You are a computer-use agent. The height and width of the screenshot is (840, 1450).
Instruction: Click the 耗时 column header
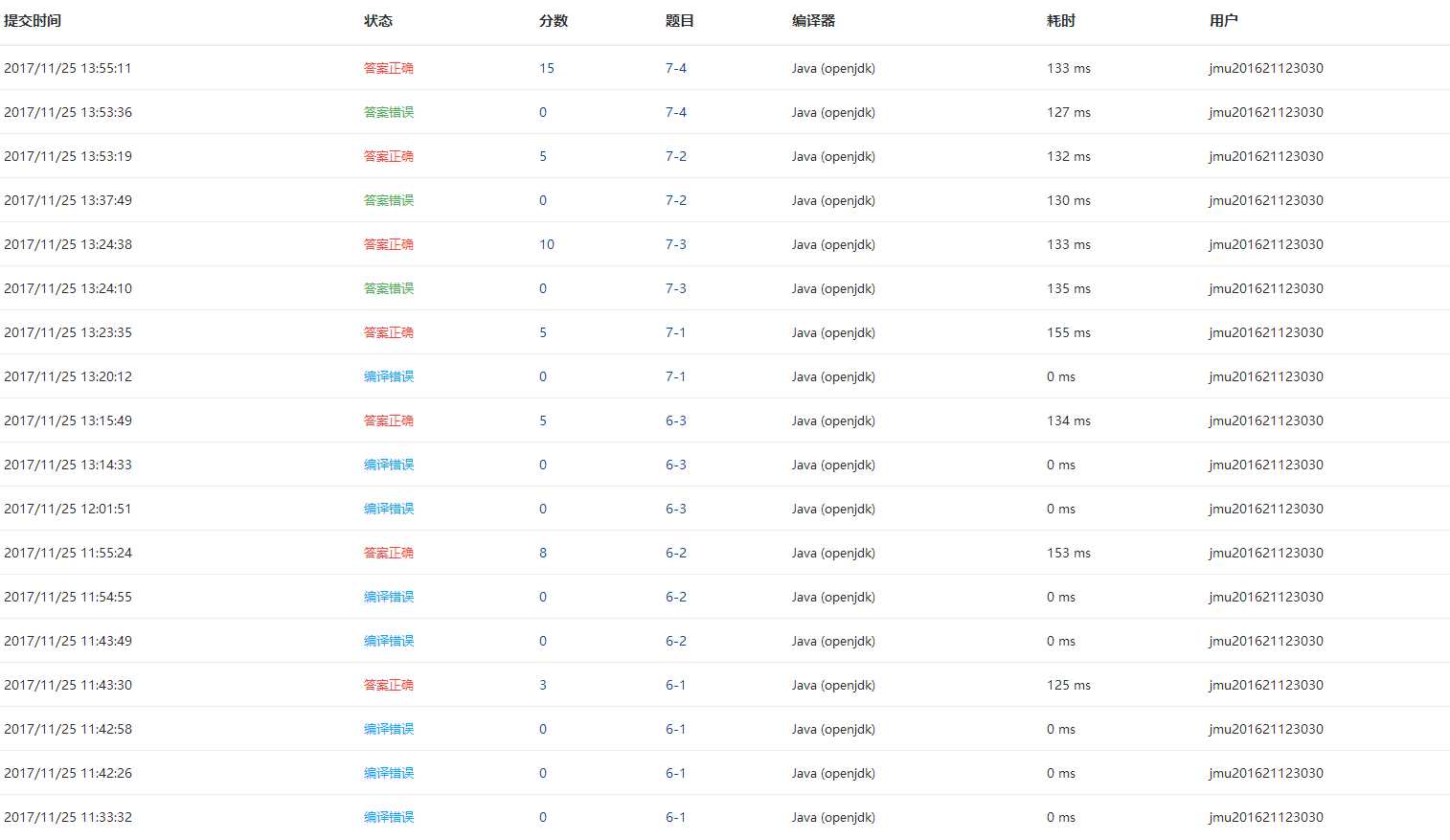[x=1061, y=20]
